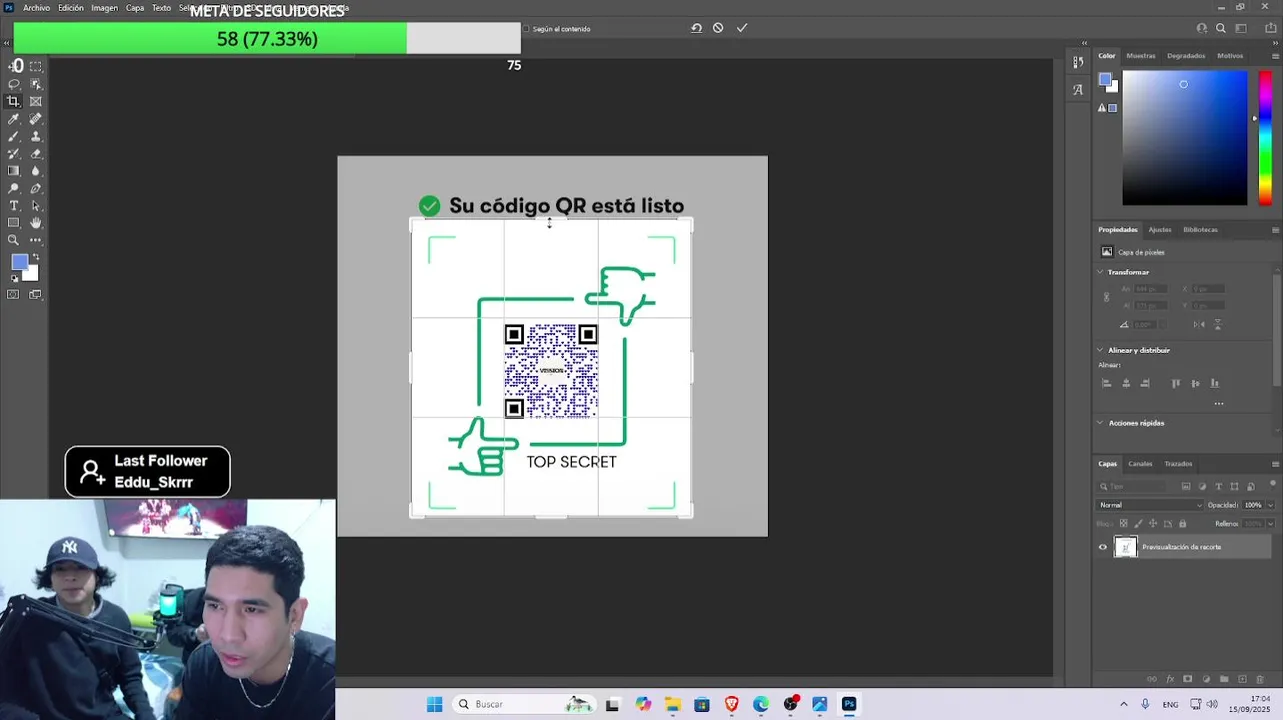This screenshot has width=1283, height=720.
Task: Change the screen mode
Action: pos(36,294)
